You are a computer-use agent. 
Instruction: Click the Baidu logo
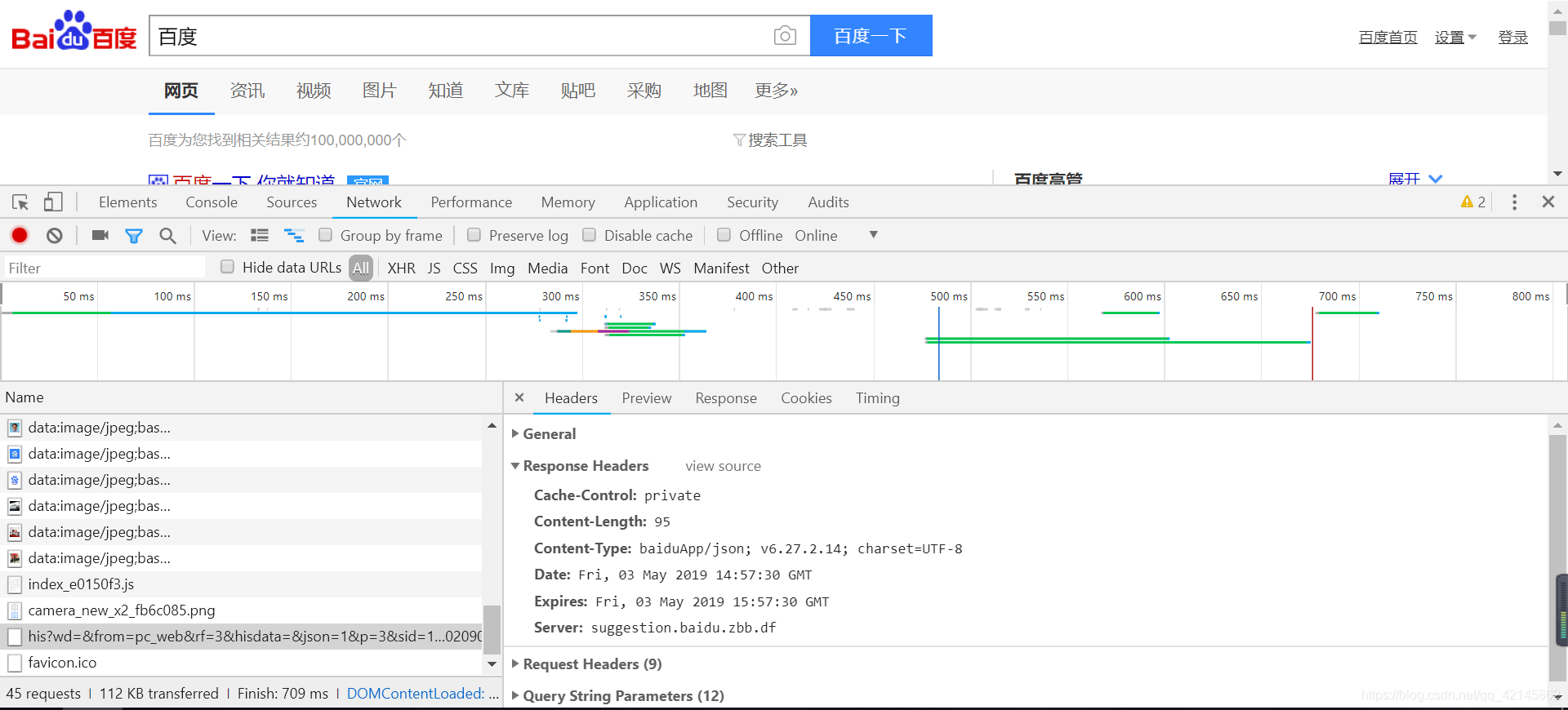[74, 32]
